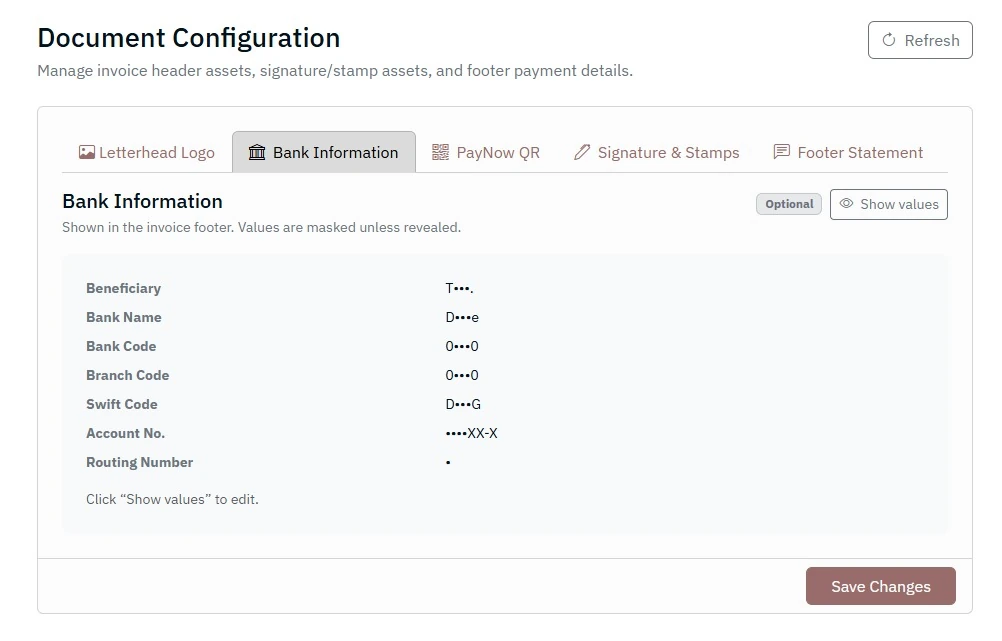Open the Letterhead Logo tab
1002x641 pixels.
pos(147,153)
